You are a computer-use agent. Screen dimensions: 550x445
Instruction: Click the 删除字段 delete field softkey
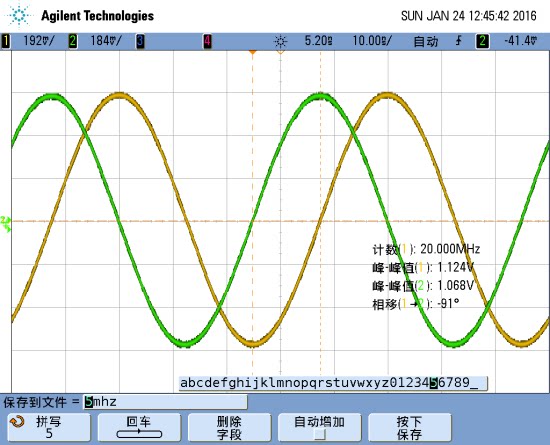click(x=229, y=427)
